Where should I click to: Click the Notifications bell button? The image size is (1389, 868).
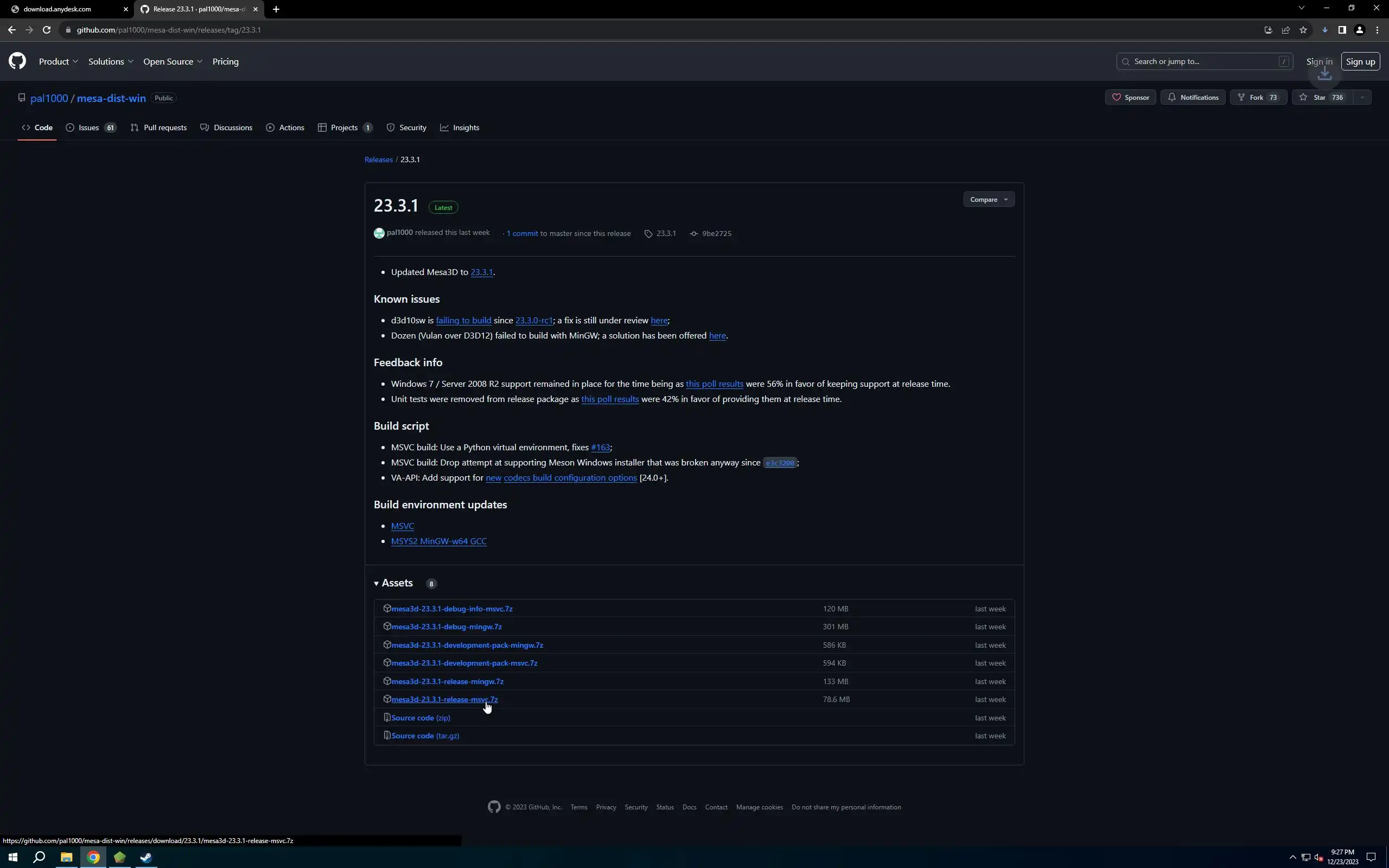(1193, 98)
